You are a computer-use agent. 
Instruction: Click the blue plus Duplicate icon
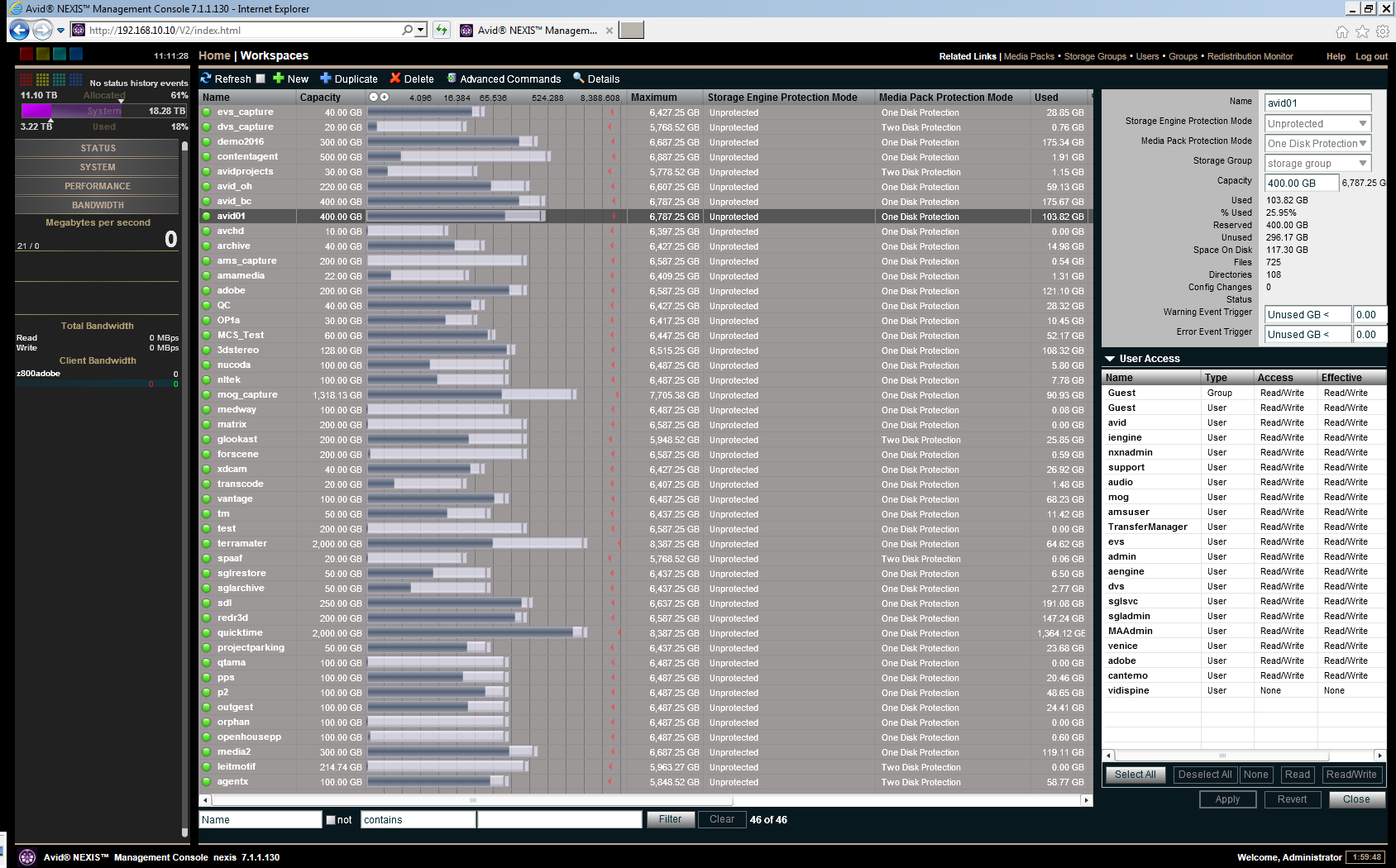pyautogui.click(x=326, y=79)
